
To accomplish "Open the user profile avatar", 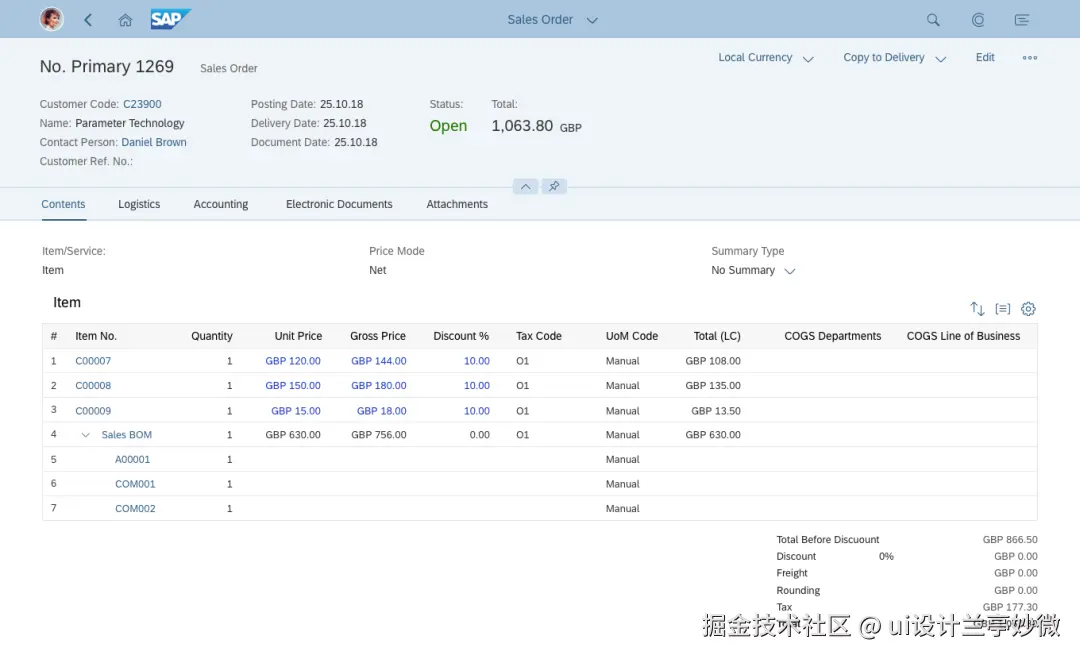I will point(51,19).
